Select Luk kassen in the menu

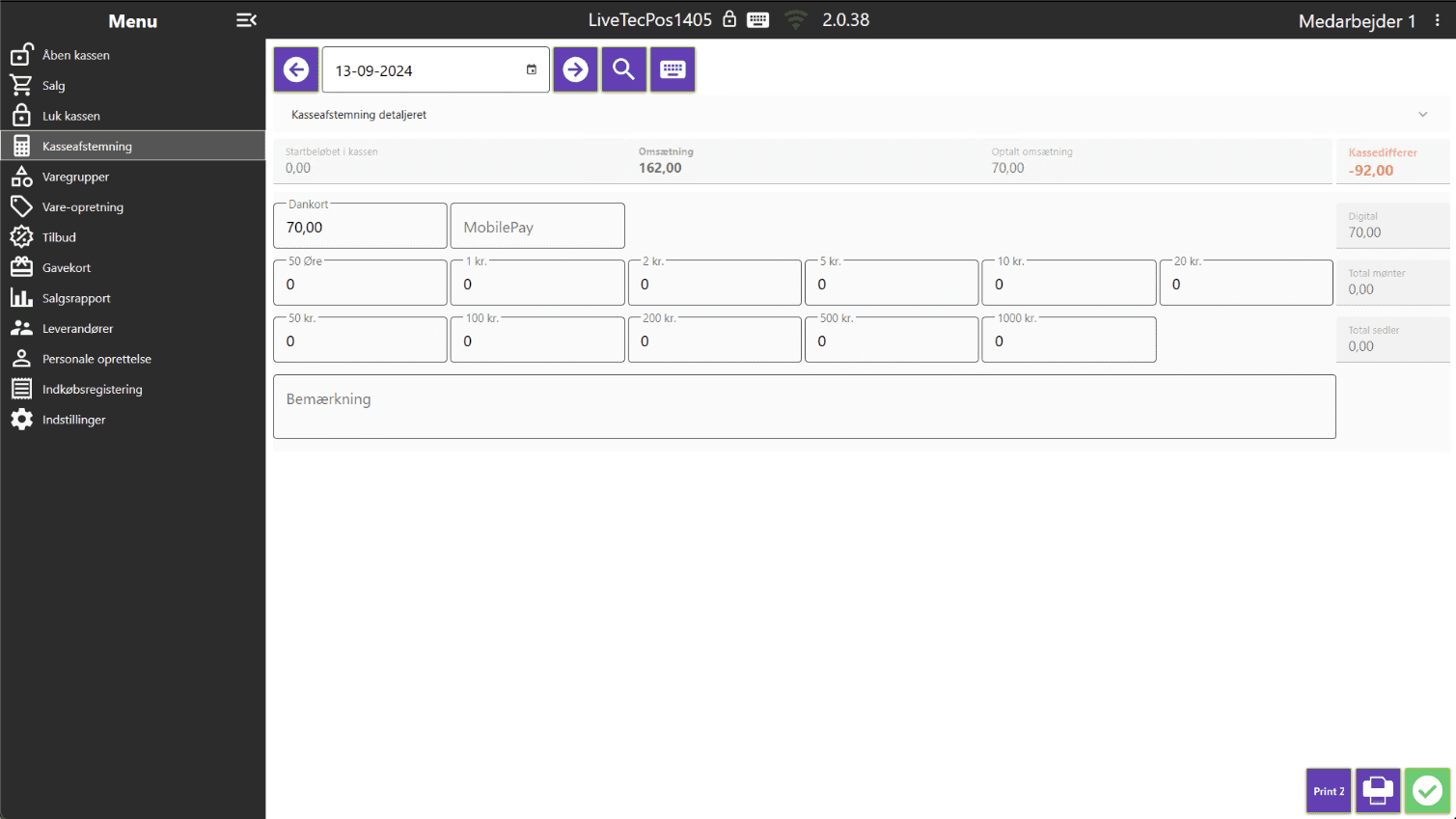[x=133, y=116]
